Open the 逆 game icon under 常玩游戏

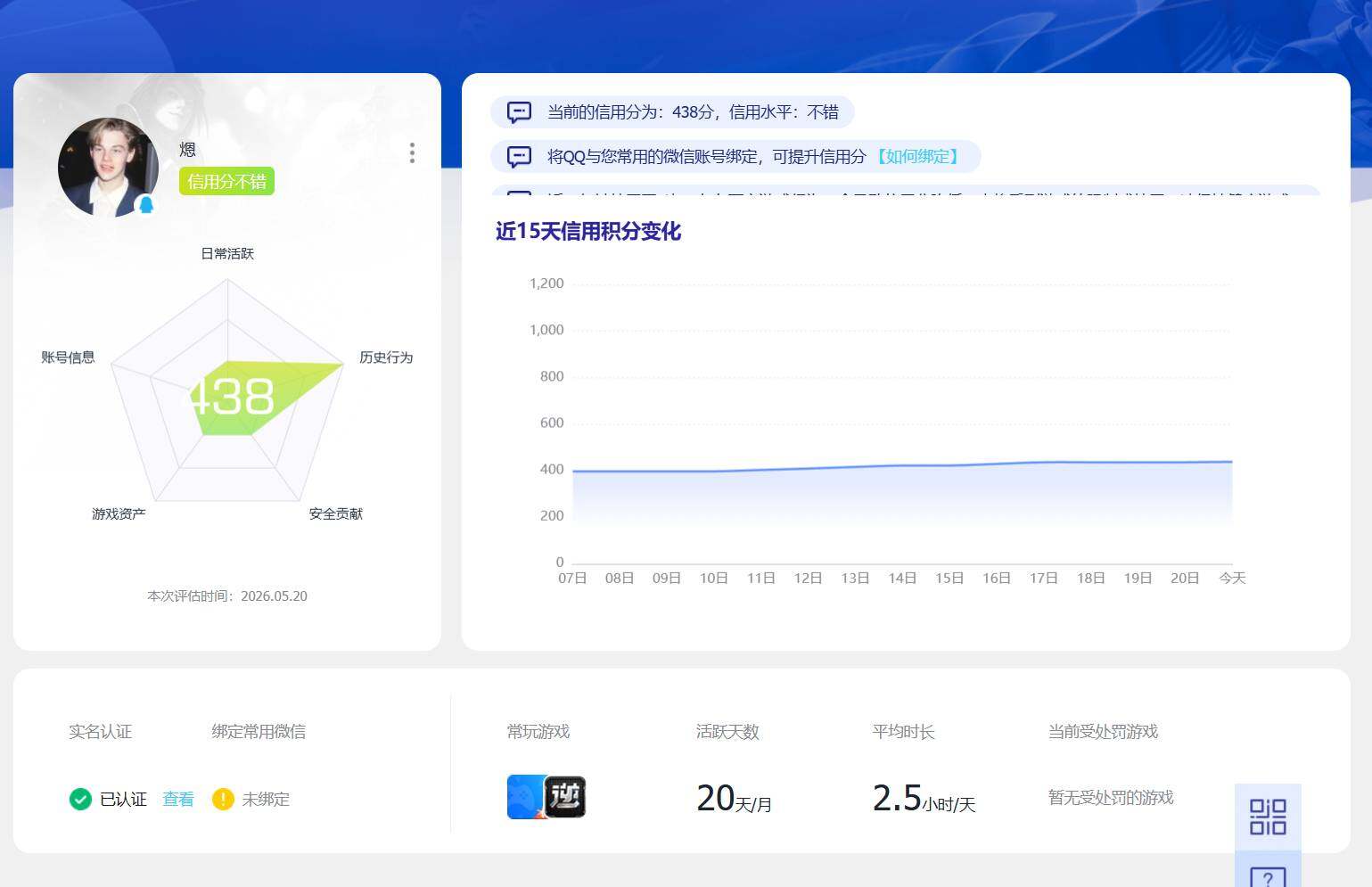565,797
